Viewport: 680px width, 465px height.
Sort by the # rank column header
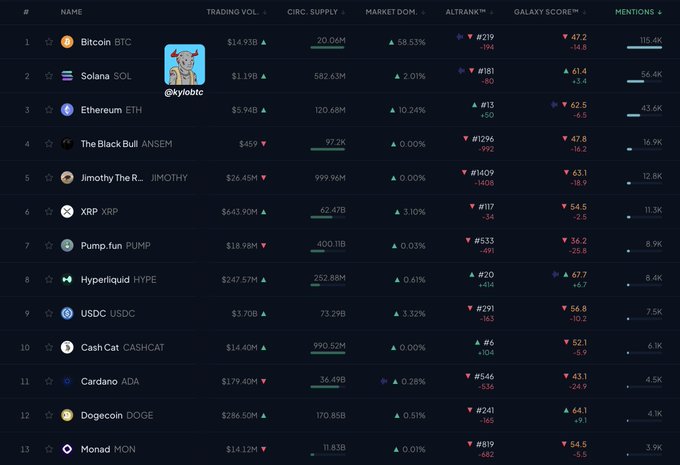click(26, 12)
